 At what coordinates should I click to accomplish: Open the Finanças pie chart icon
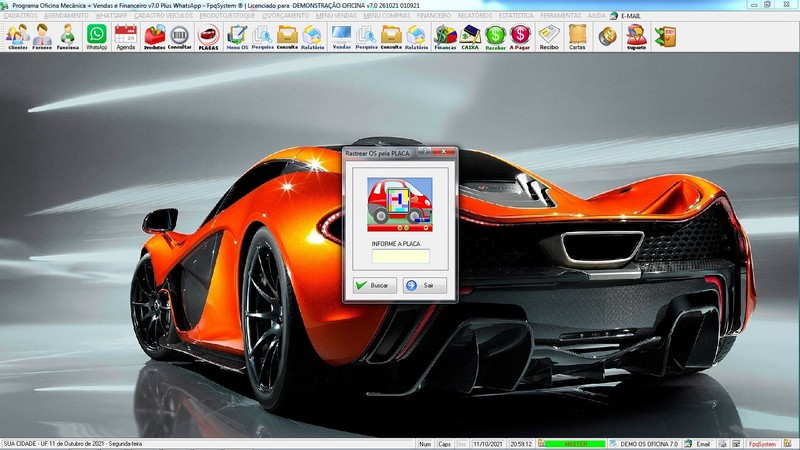pyautogui.click(x=445, y=37)
